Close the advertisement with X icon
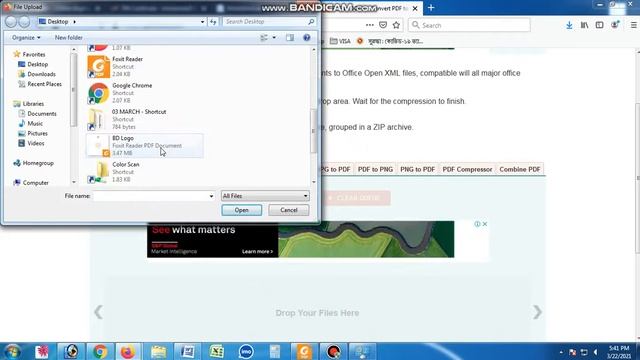The width and height of the screenshot is (640, 360). (484, 224)
